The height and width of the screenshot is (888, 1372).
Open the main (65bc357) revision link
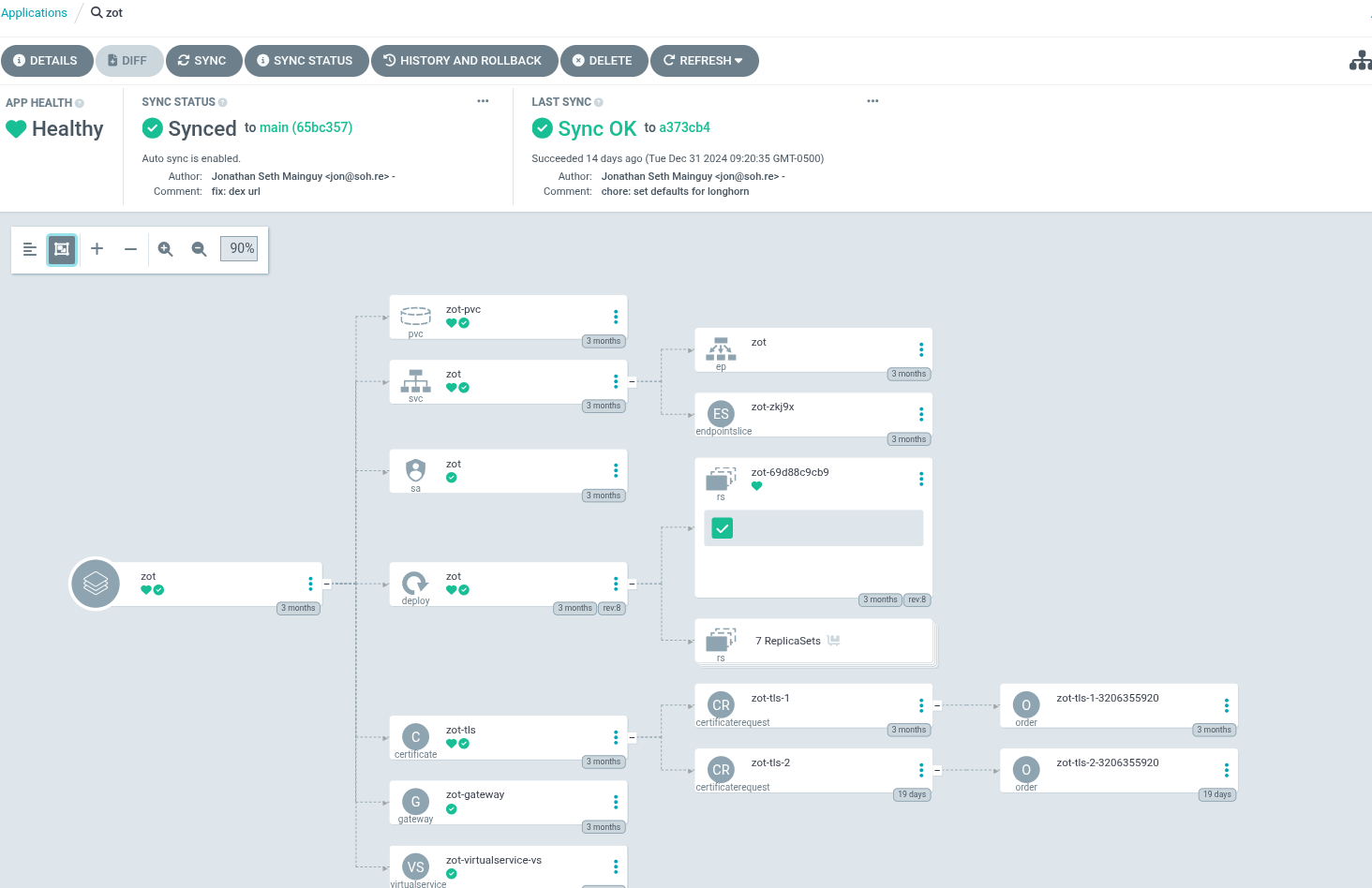tap(306, 127)
